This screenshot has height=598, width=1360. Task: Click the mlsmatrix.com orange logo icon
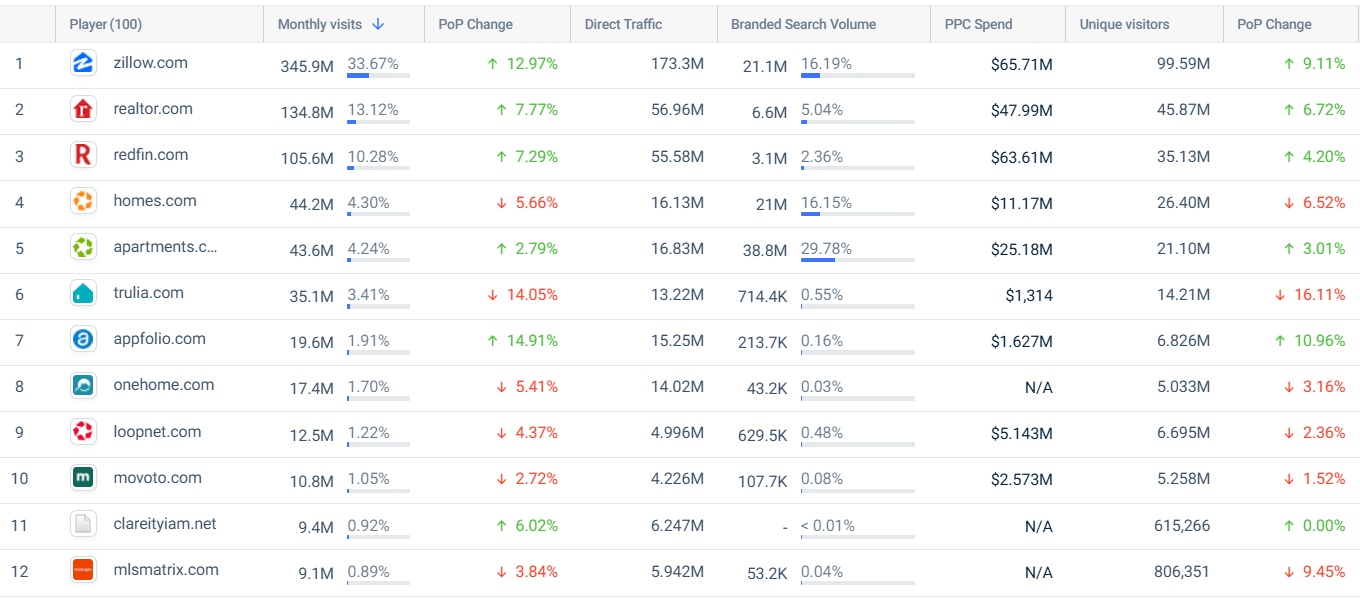click(x=83, y=570)
